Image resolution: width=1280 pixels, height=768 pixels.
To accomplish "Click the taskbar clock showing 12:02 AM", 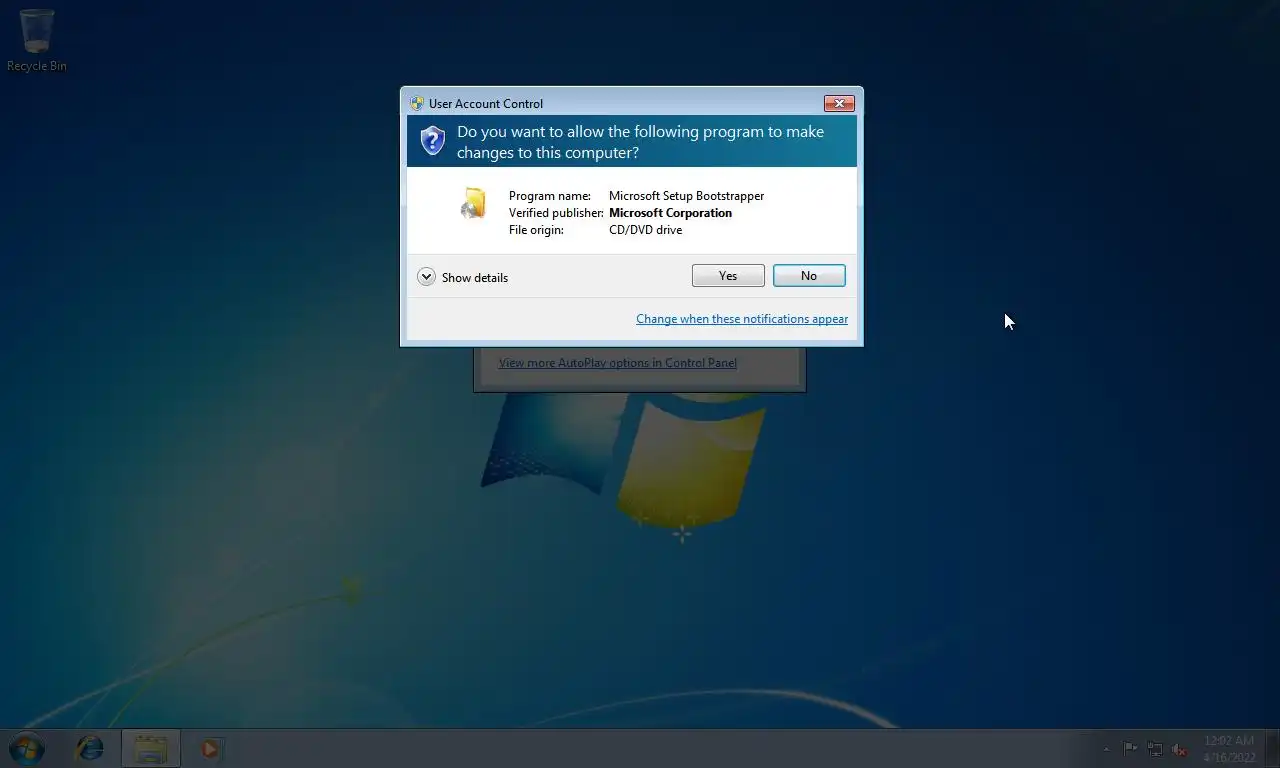I will 1229,749.
